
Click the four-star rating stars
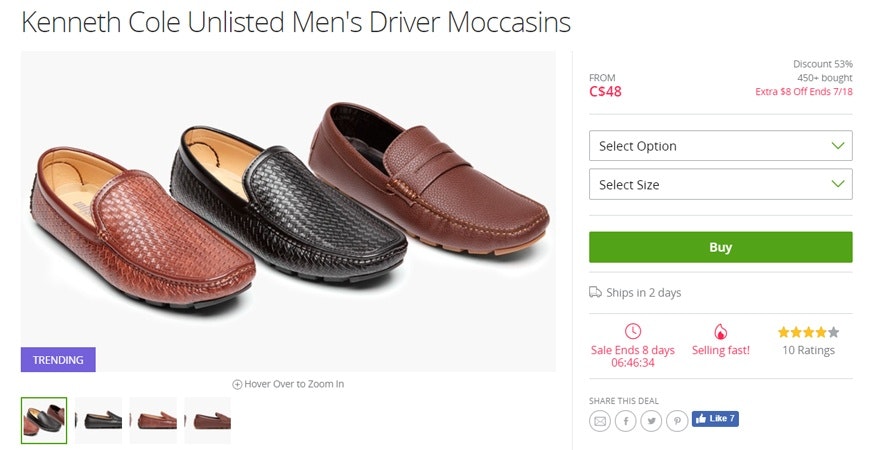click(x=808, y=332)
